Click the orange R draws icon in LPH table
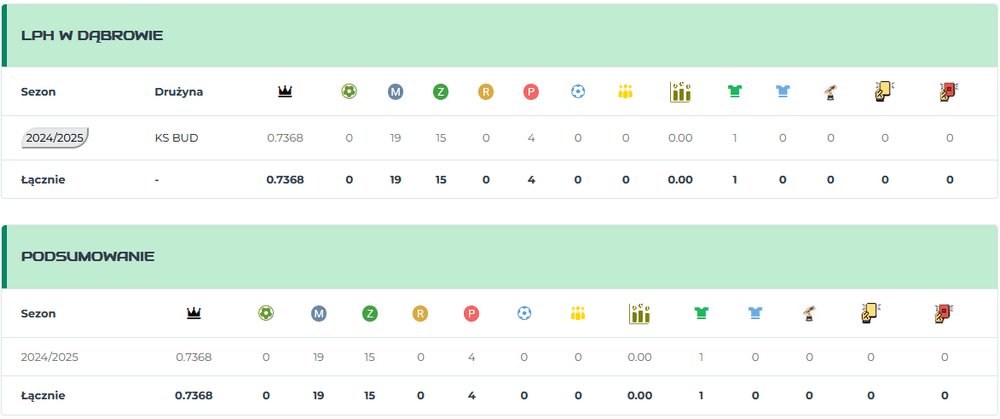 click(486, 92)
